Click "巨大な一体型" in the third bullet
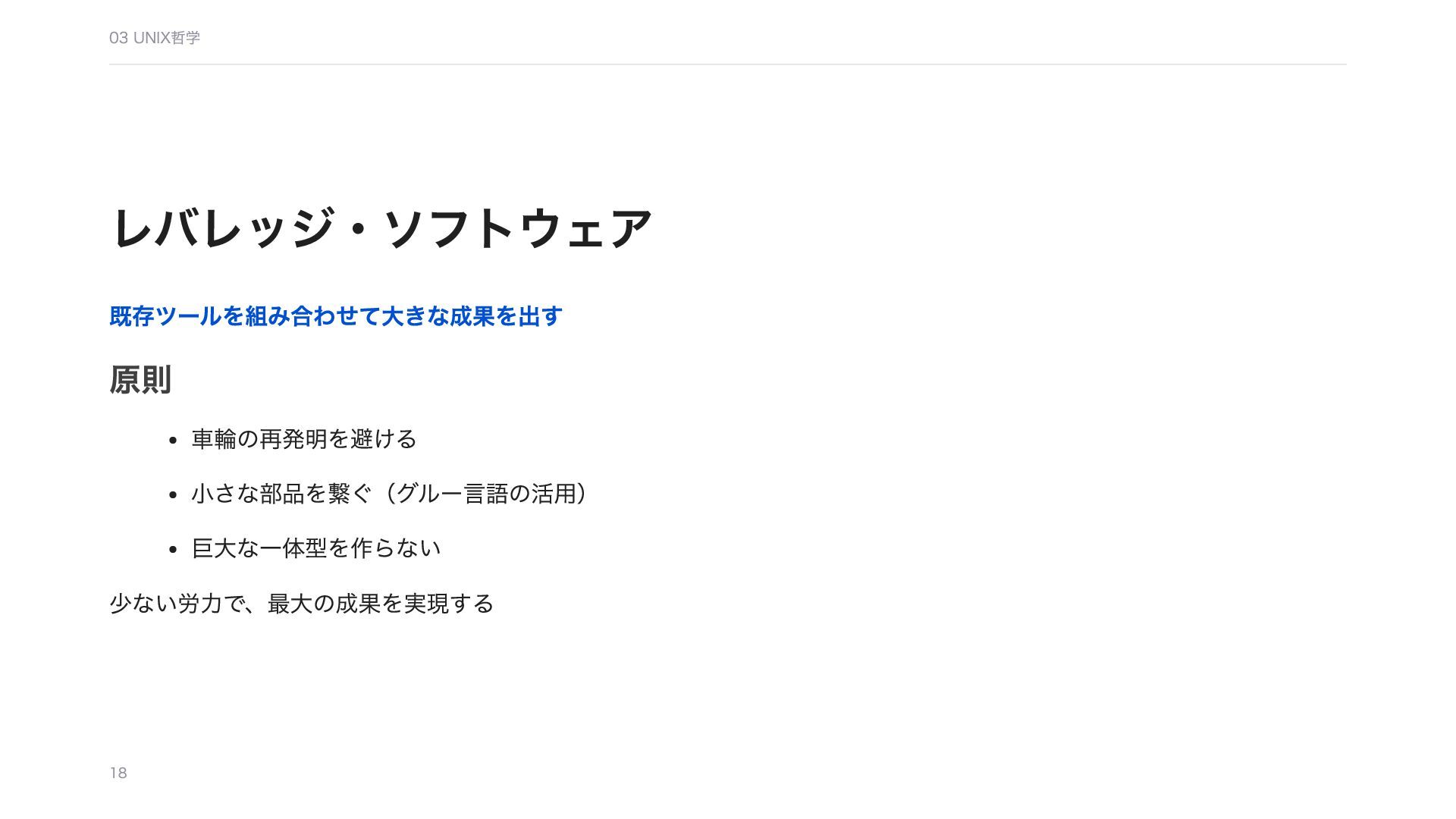Viewport: 1456px width, 819px height. tap(259, 548)
